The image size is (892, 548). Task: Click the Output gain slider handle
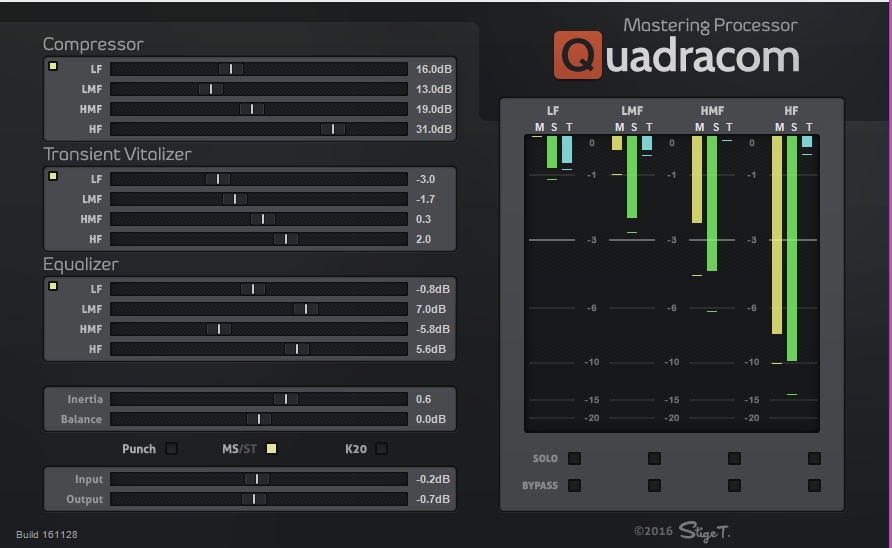tap(254, 499)
